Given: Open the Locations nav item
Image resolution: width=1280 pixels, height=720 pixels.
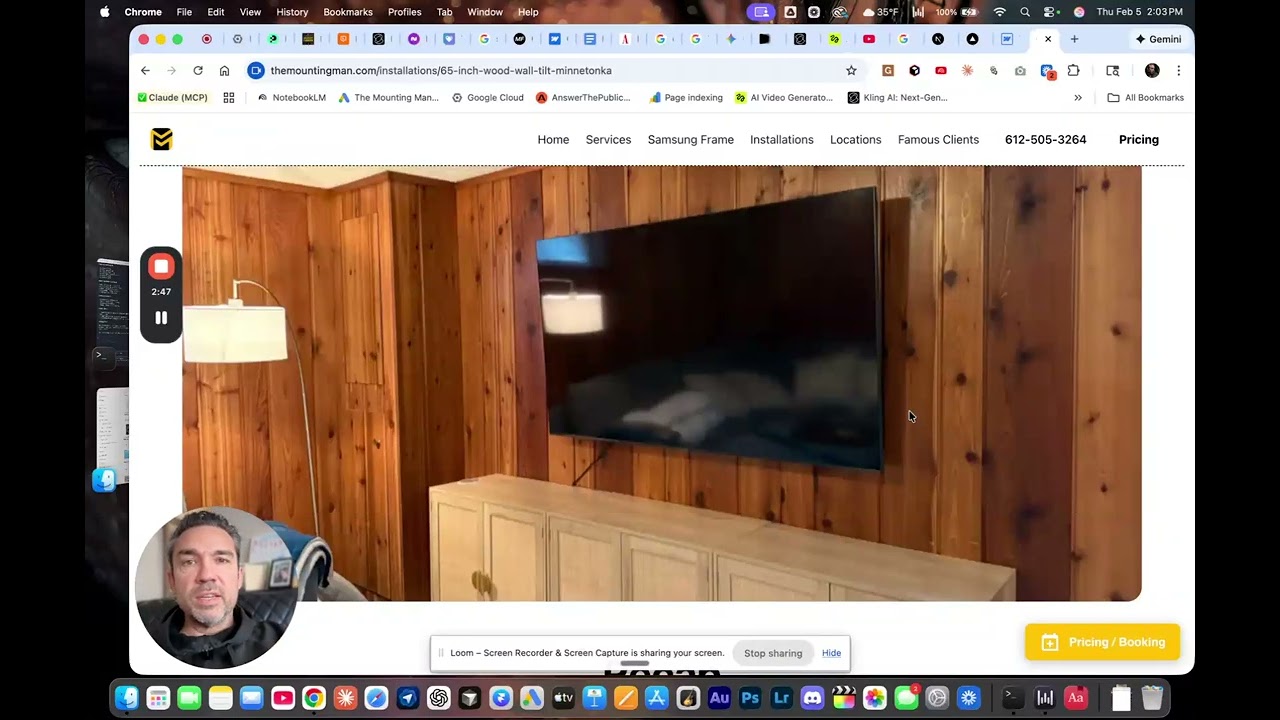Looking at the screenshot, I should [x=855, y=139].
